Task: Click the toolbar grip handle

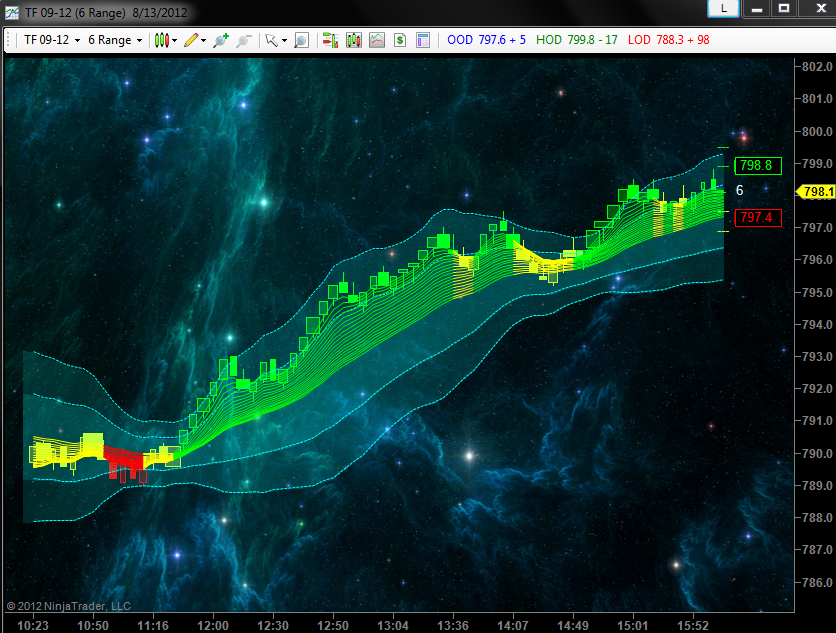Action: coord(9,40)
